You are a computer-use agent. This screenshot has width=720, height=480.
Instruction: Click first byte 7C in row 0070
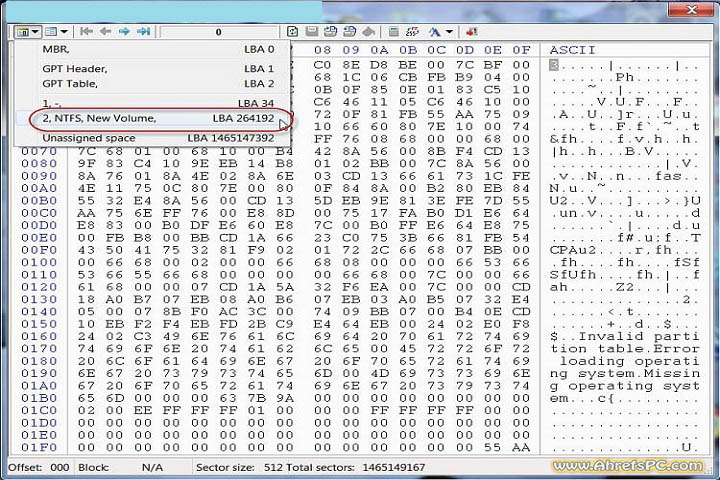pos(86,151)
